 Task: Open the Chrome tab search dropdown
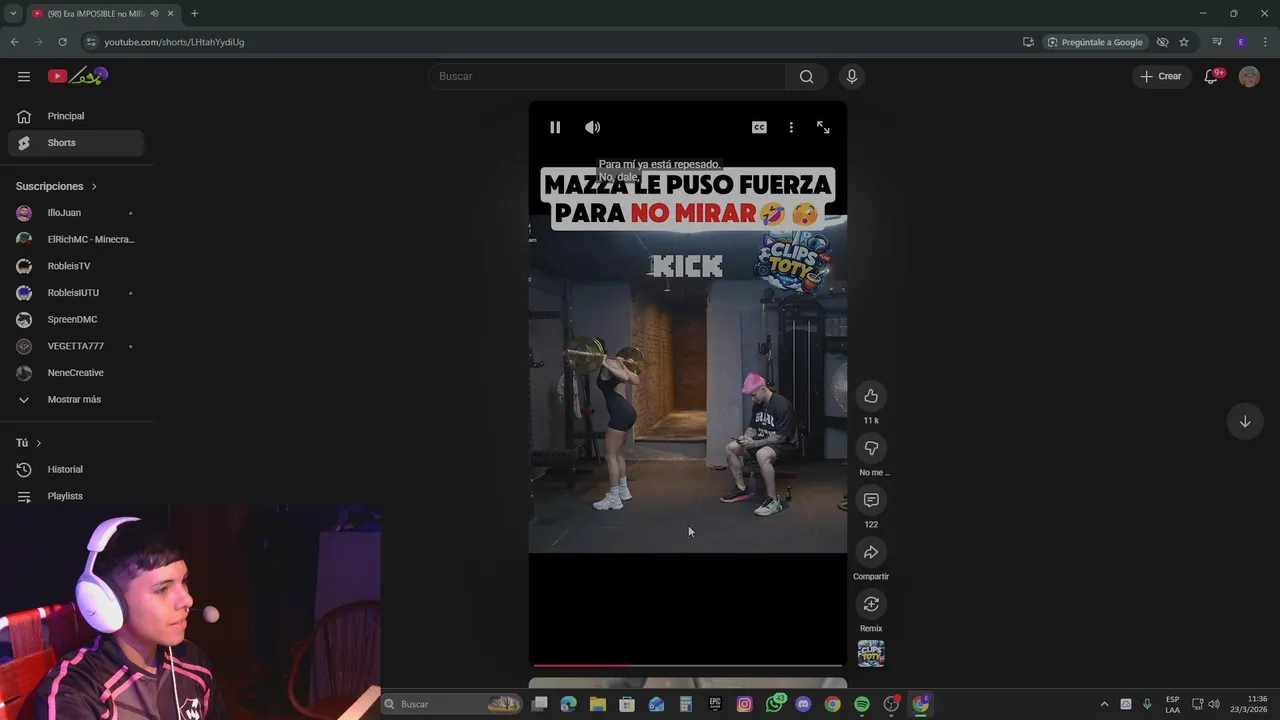click(13, 13)
